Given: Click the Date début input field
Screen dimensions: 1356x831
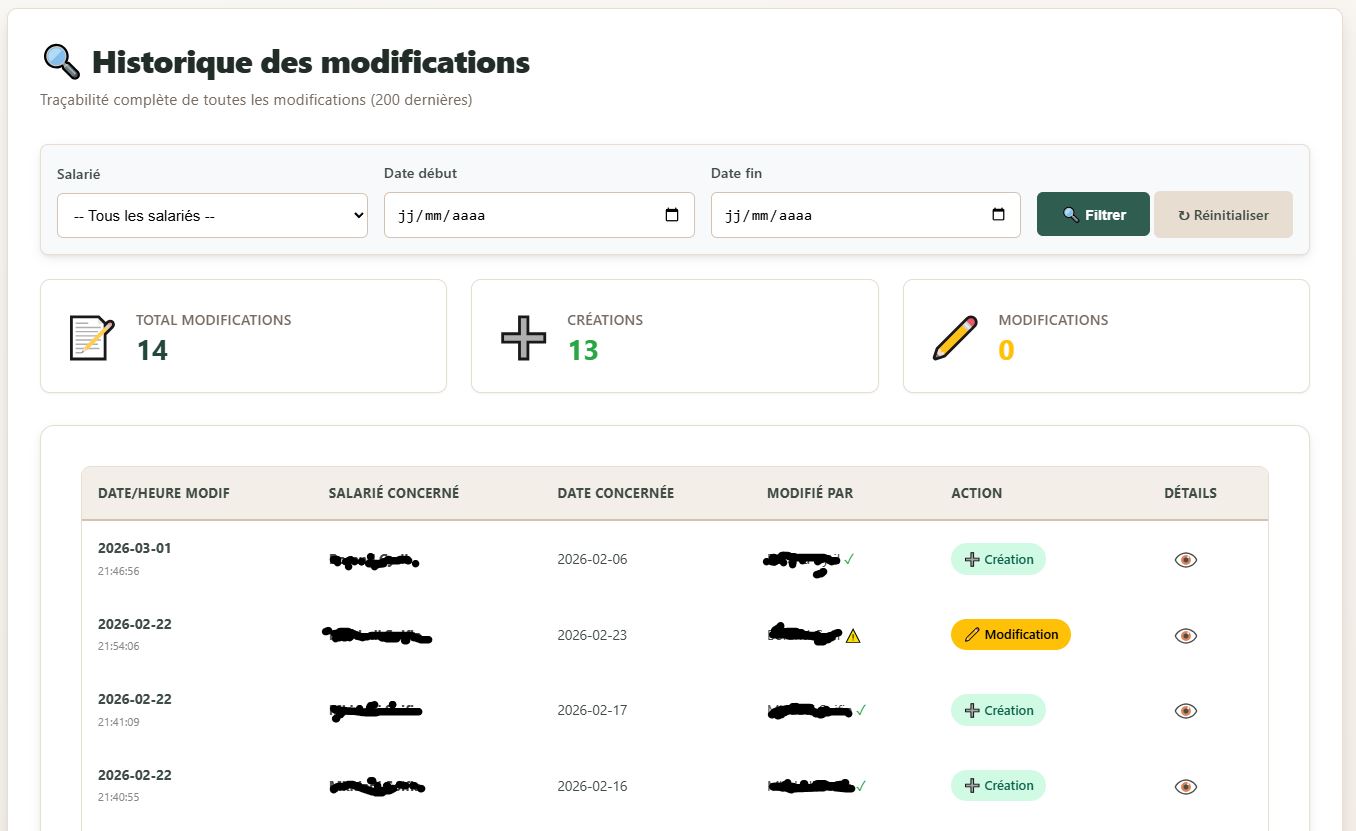Looking at the screenshot, I should [x=520, y=216].
